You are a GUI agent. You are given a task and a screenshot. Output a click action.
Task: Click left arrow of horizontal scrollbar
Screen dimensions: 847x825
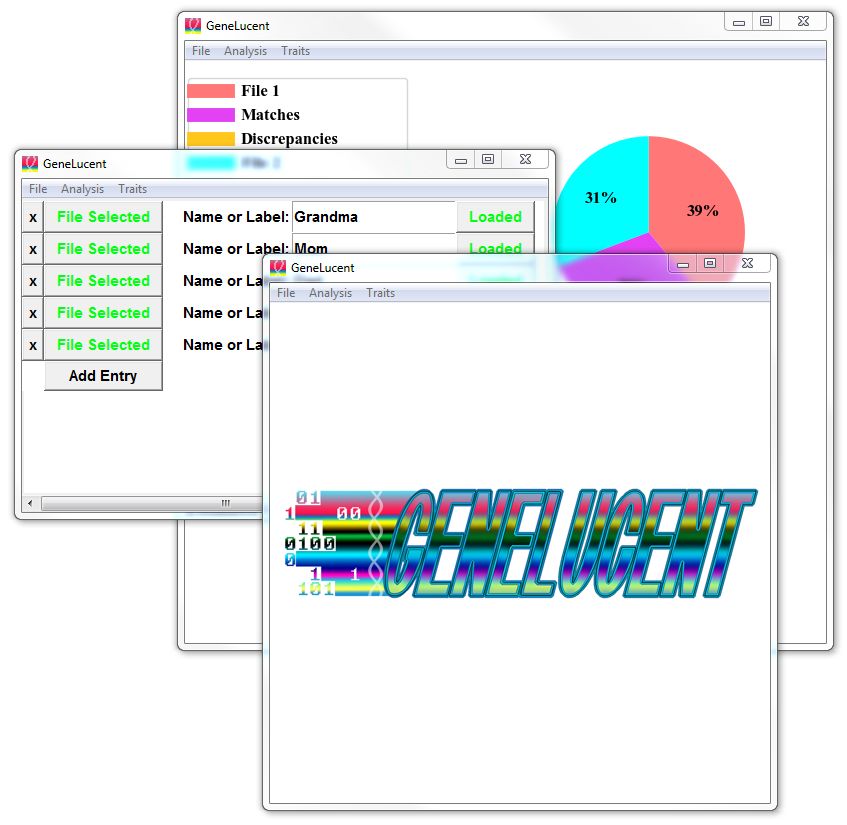pyautogui.click(x=30, y=503)
